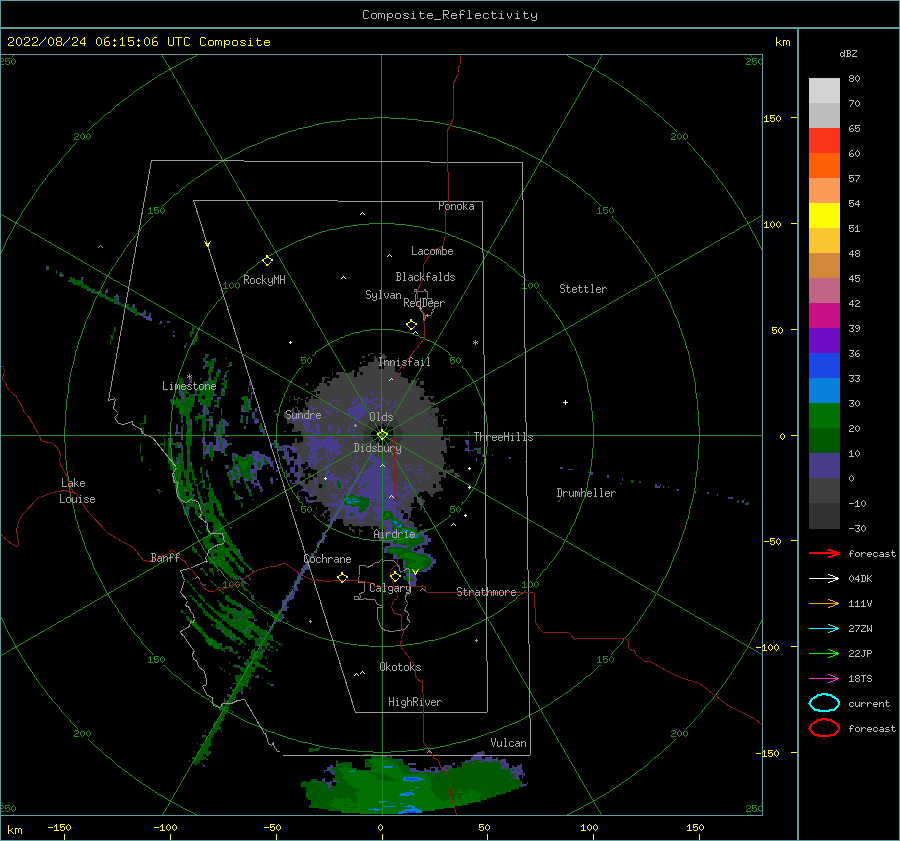Select the Strathmore label
The height and width of the screenshot is (841, 900).
pyautogui.click(x=486, y=592)
